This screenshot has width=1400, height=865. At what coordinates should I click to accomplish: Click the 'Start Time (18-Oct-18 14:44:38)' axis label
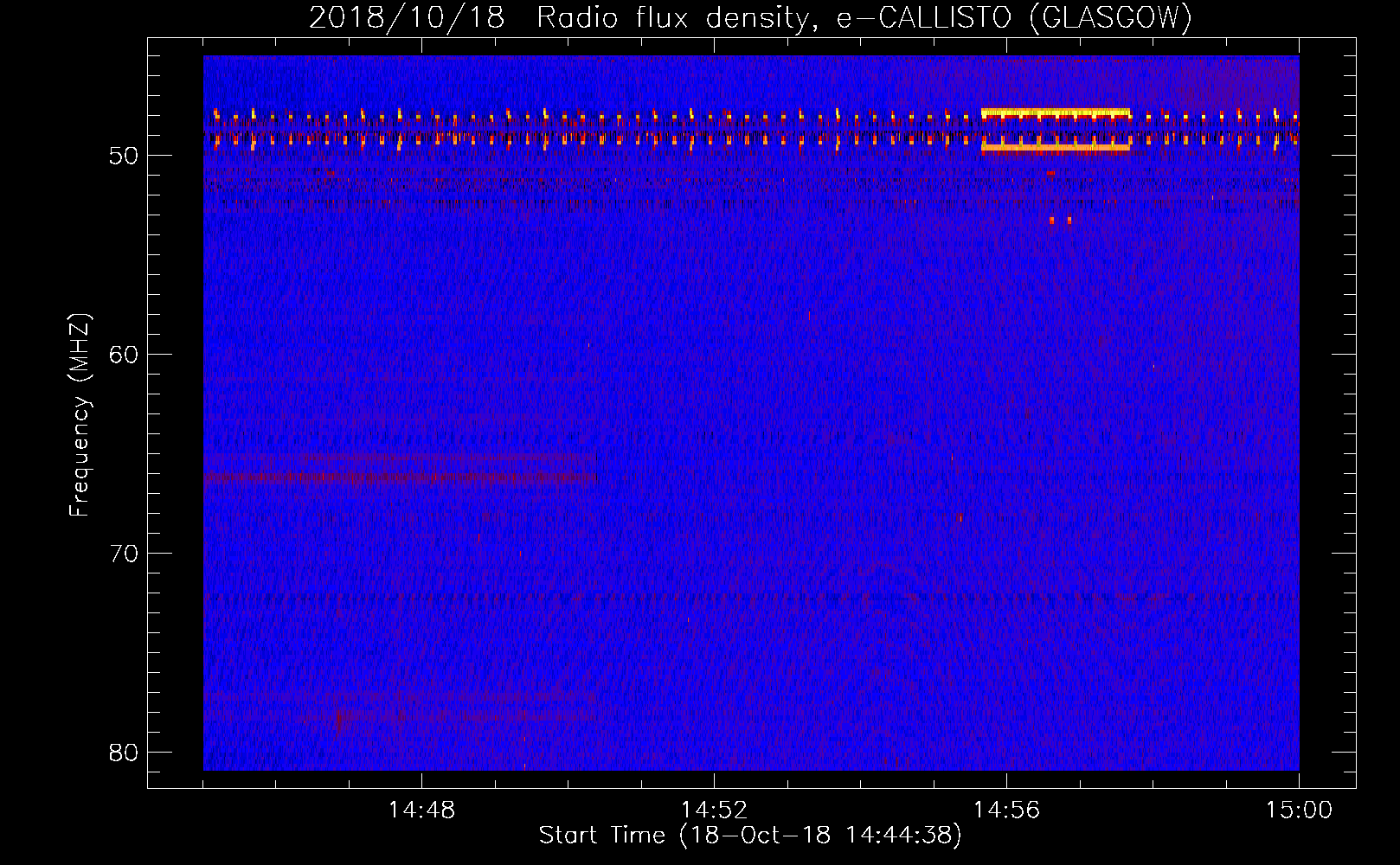click(750, 836)
